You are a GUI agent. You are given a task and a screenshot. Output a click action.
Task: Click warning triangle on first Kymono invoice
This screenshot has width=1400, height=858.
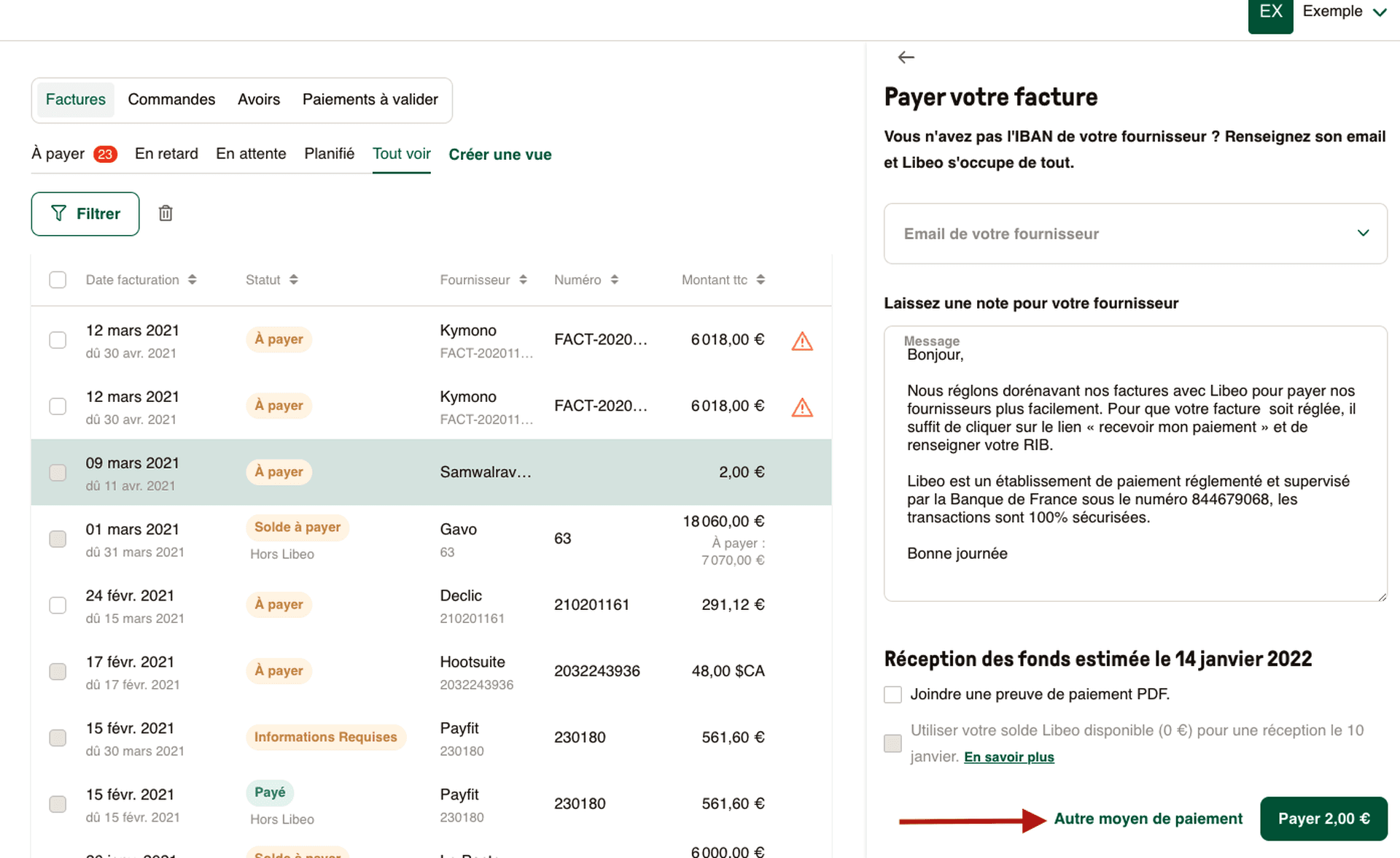pyautogui.click(x=802, y=340)
